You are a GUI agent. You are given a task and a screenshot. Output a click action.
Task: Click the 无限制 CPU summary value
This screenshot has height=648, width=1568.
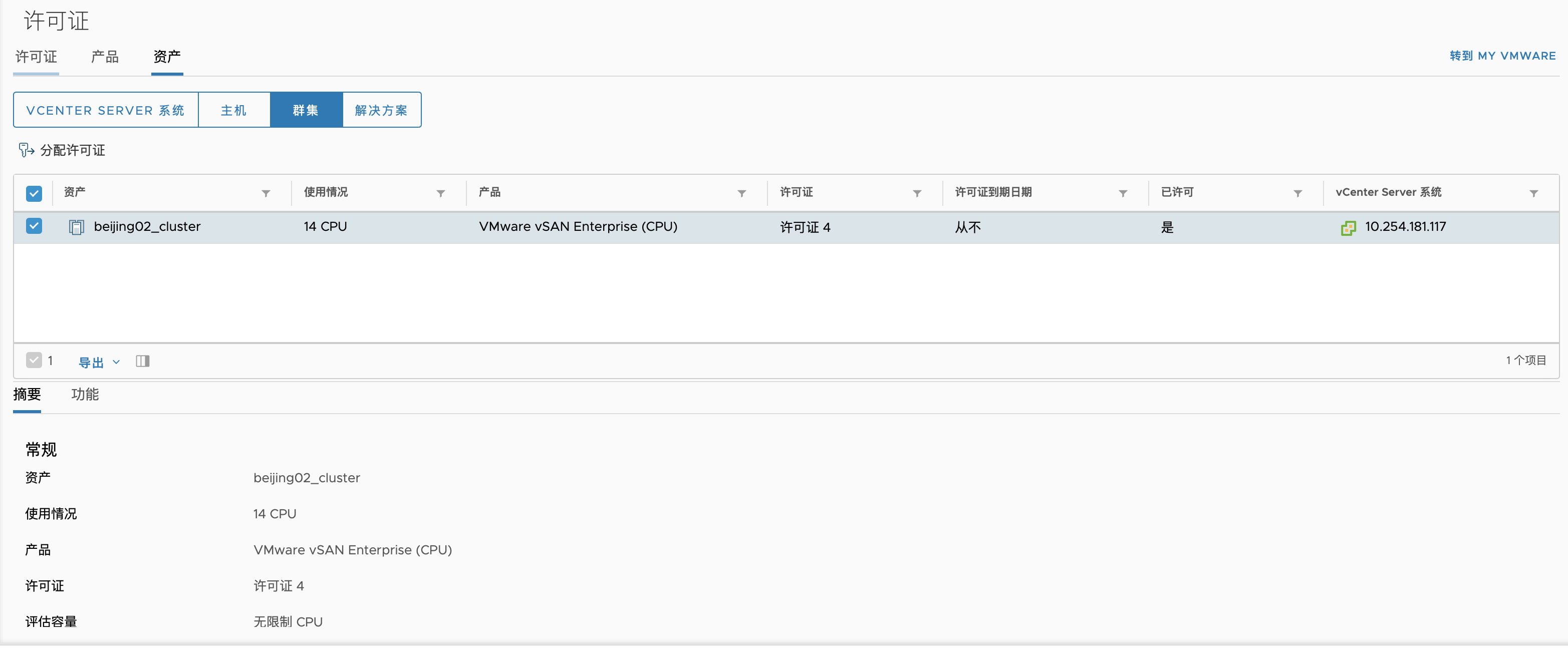(288, 622)
